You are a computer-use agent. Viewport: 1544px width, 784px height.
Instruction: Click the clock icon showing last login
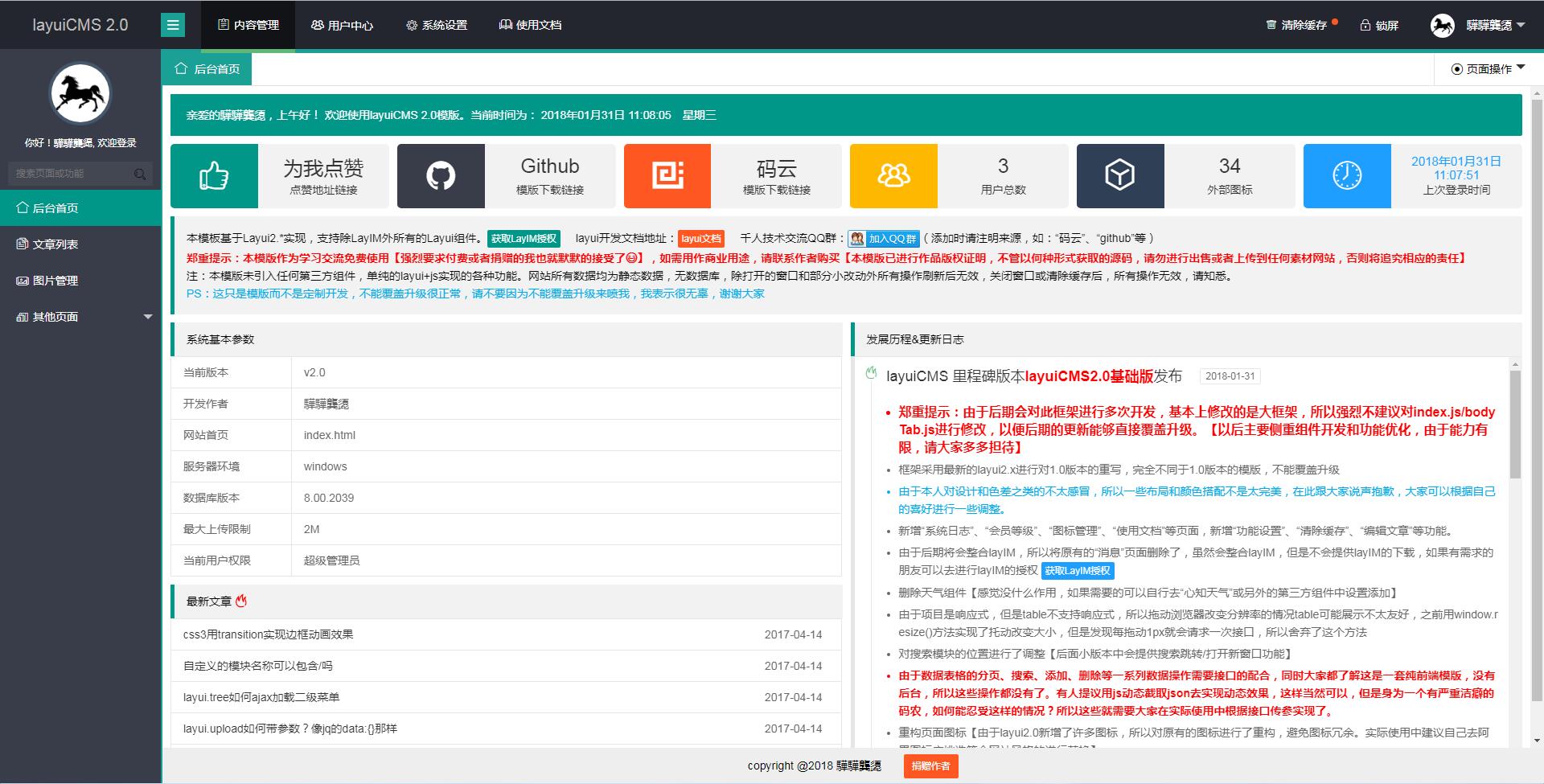[x=1347, y=175]
